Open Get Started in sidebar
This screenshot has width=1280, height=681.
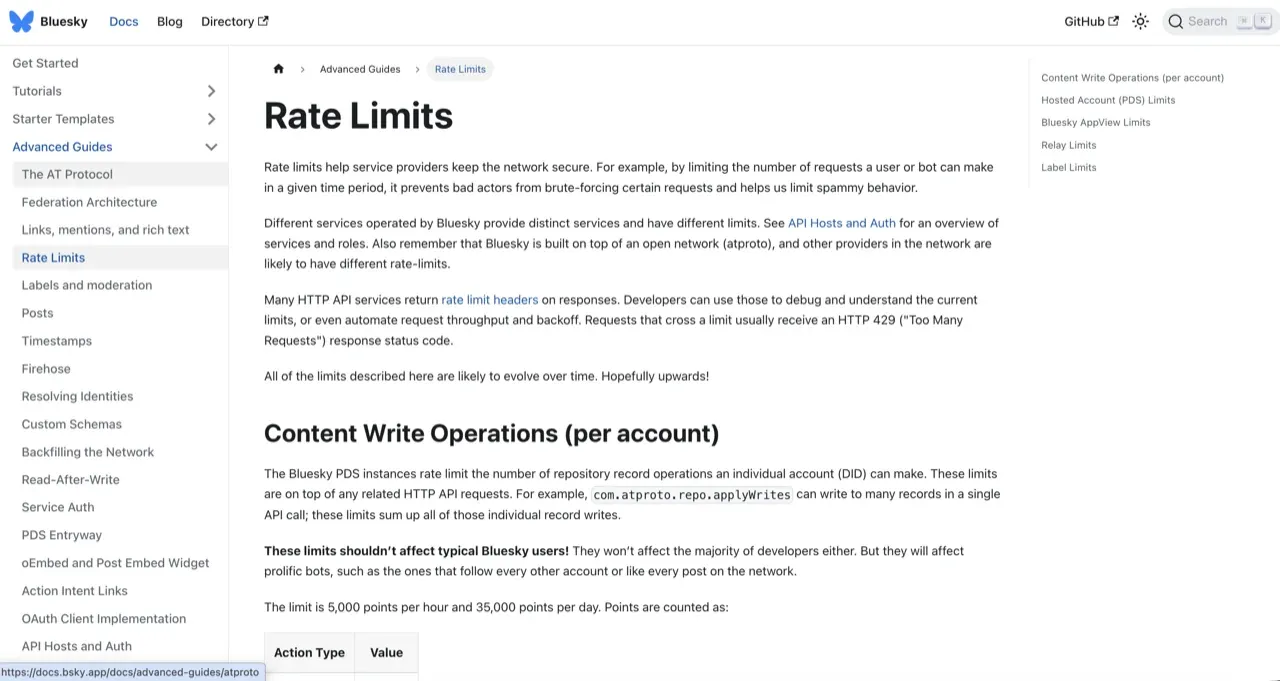pyautogui.click(x=45, y=63)
